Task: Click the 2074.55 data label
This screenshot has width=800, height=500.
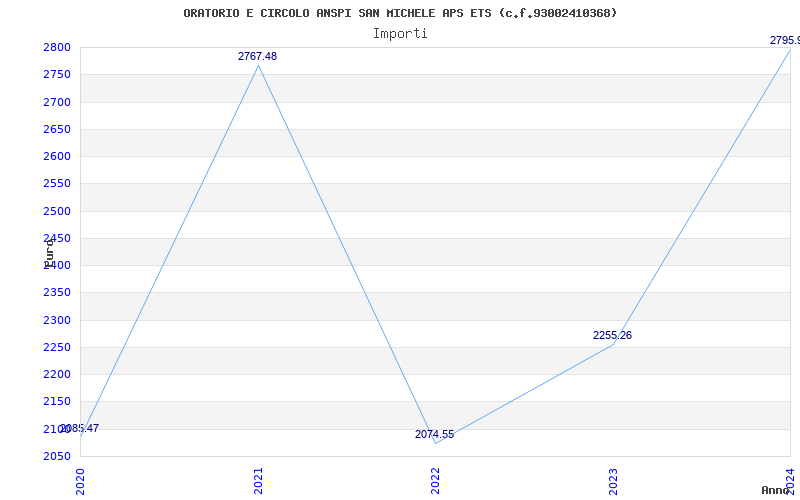Action: [x=434, y=435]
